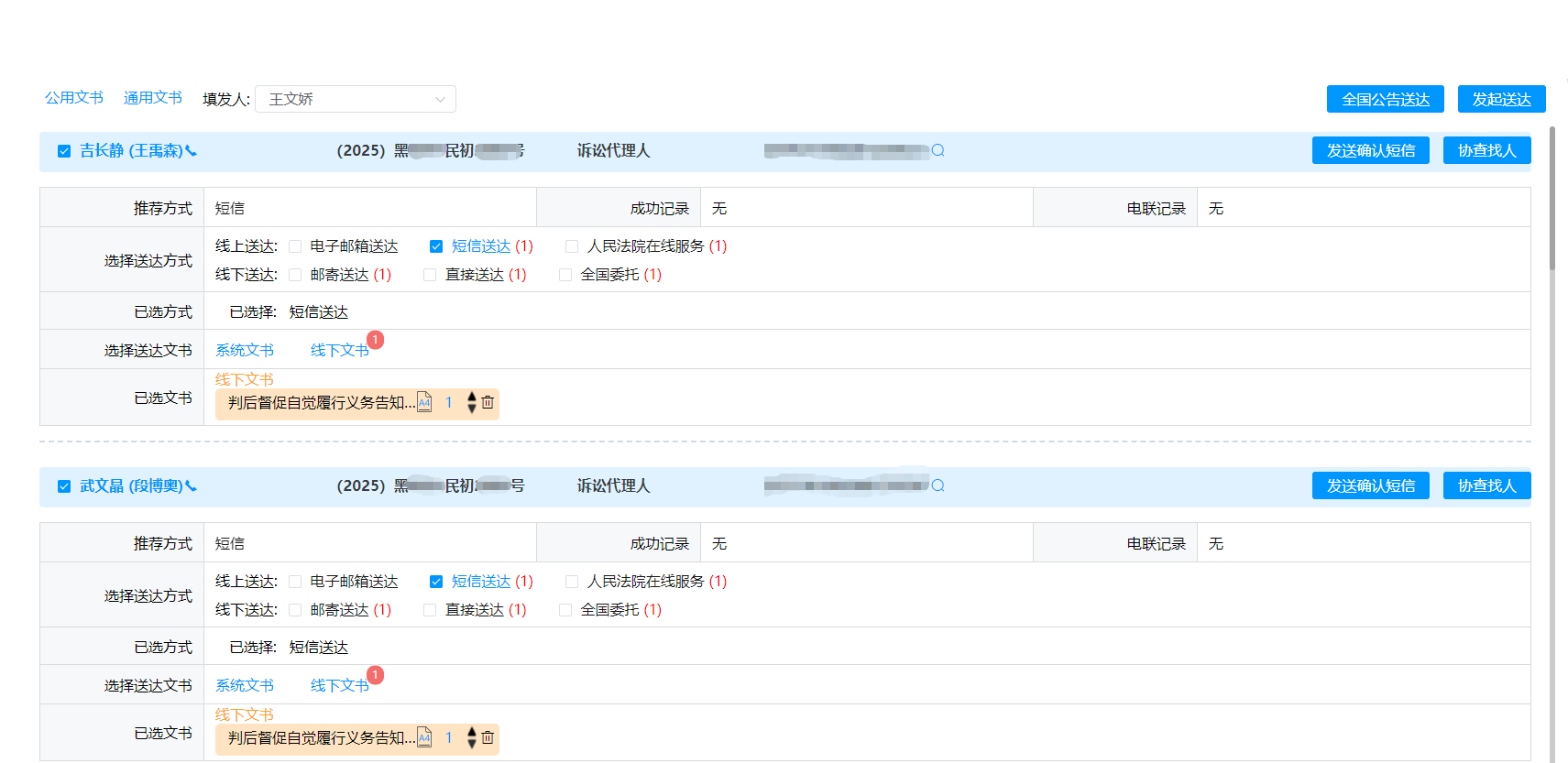Click the phone icon beside 武文晶 (段博奥)
This screenshot has width=1568, height=763.
click(192, 486)
